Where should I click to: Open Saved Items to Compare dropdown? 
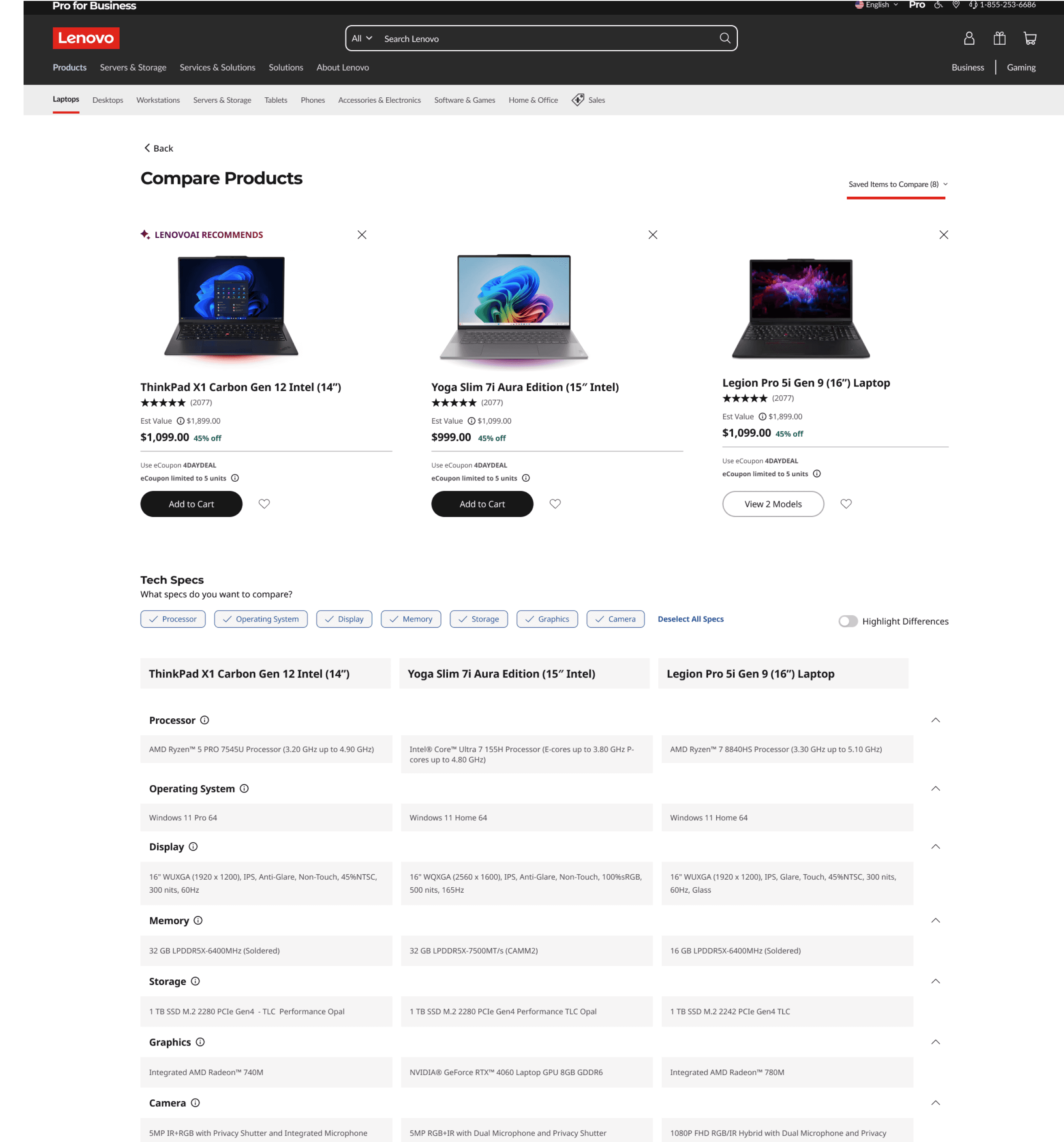(x=898, y=184)
